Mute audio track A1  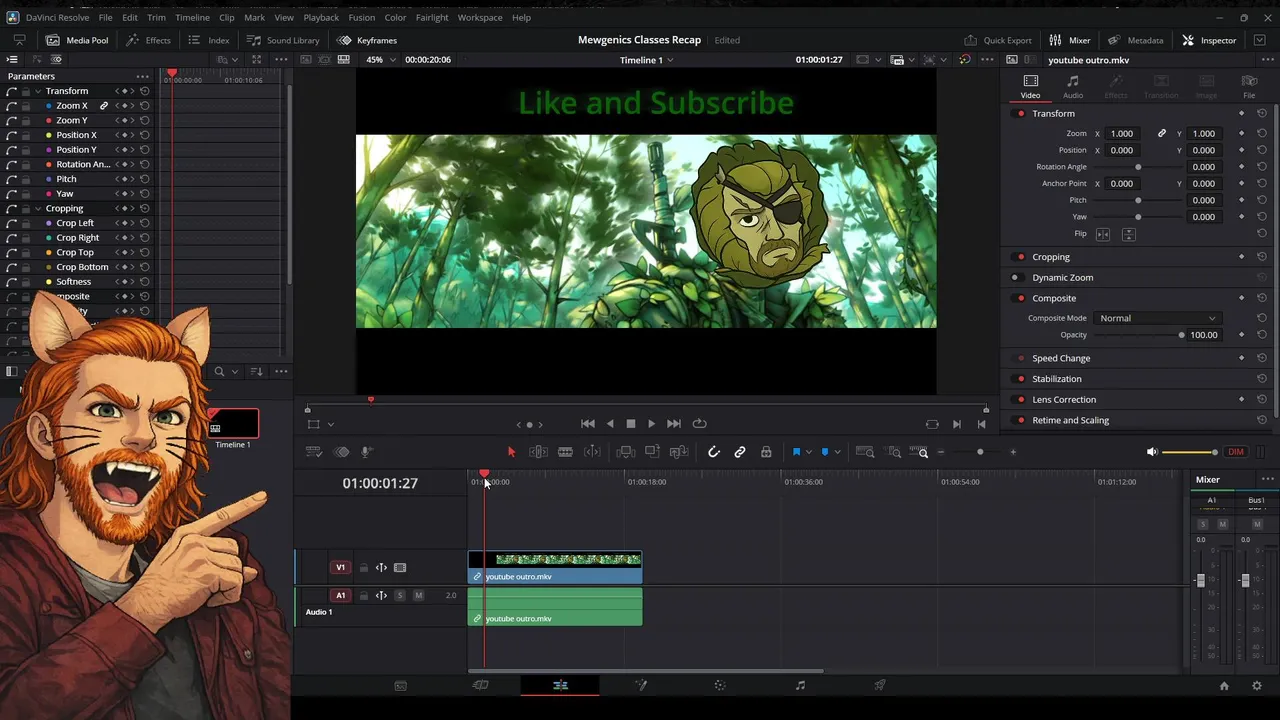pos(418,596)
